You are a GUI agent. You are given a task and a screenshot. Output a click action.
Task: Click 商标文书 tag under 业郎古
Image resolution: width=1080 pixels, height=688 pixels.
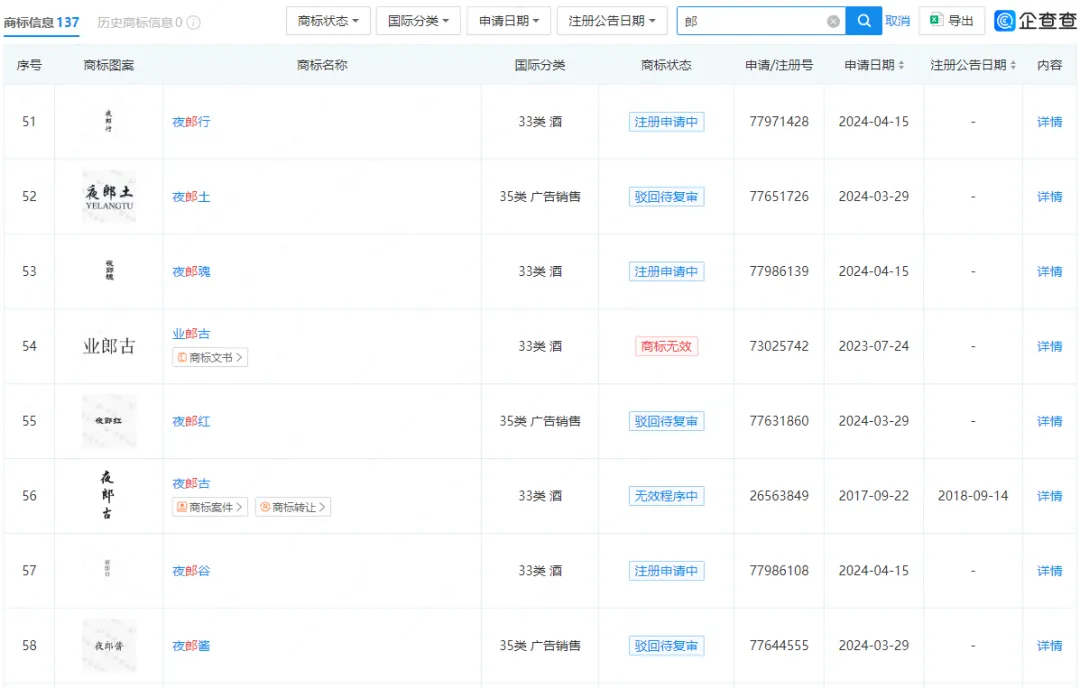click(x=210, y=357)
